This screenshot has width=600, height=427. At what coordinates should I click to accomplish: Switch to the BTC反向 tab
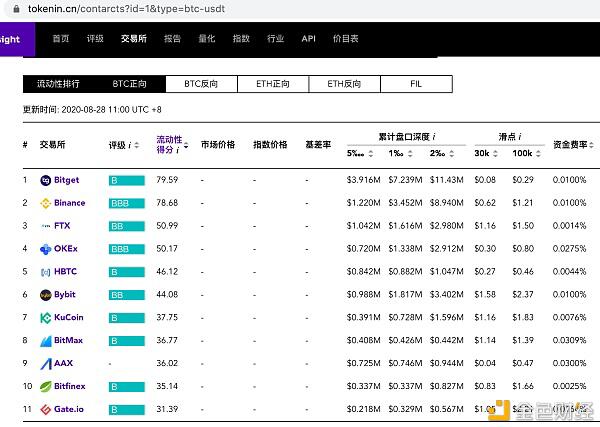(x=201, y=84)
